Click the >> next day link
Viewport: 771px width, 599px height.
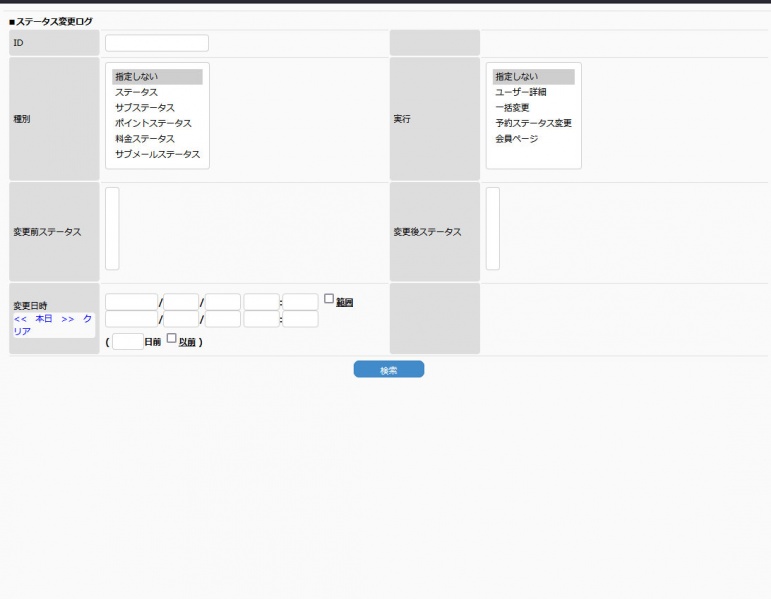click(68, 319)
